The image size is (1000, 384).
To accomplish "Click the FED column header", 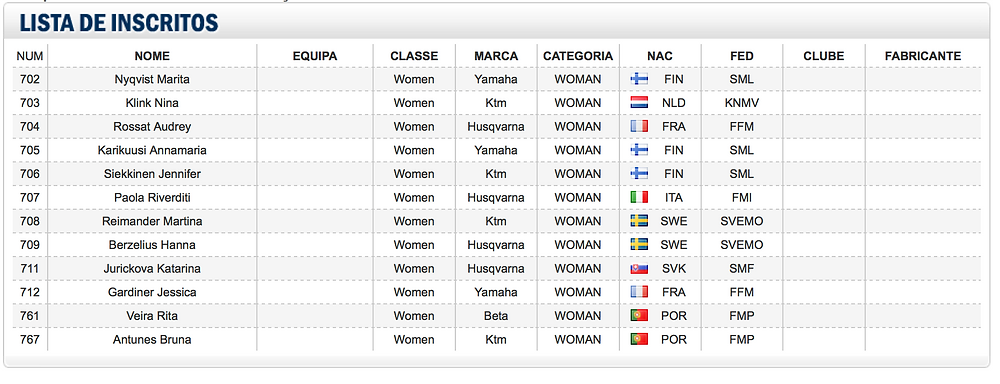I will point(742,56).
